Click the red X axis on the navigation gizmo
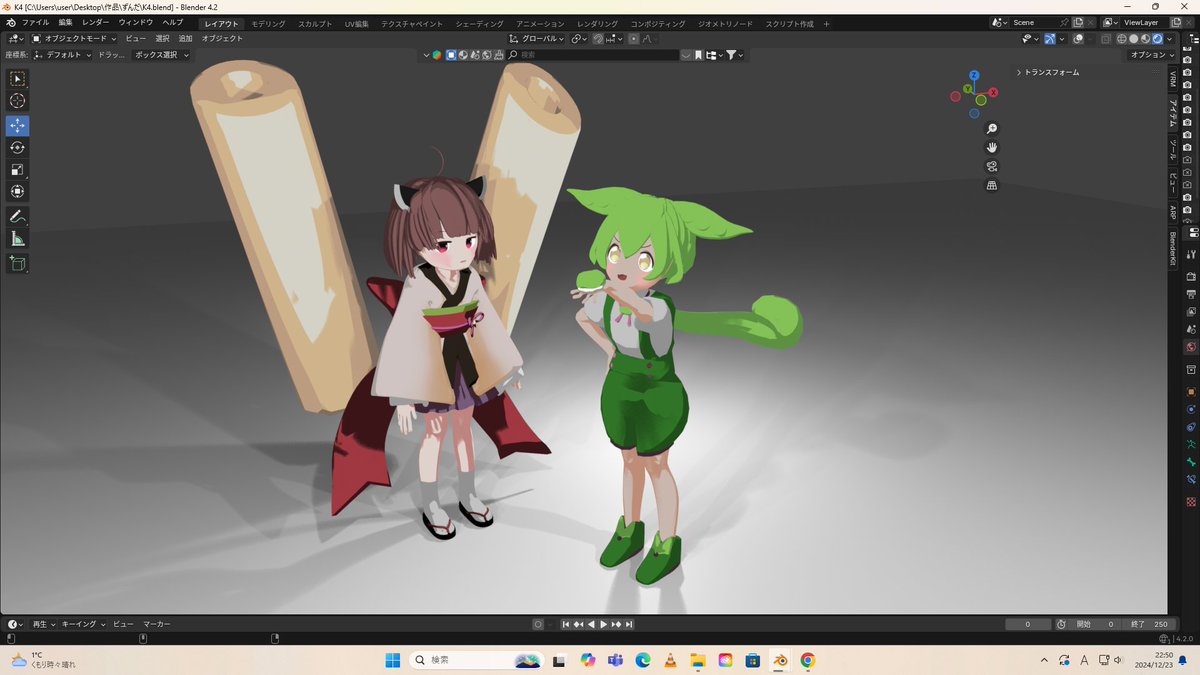Viewport: 1200px width, 675px height. click(x=993, y=92)
